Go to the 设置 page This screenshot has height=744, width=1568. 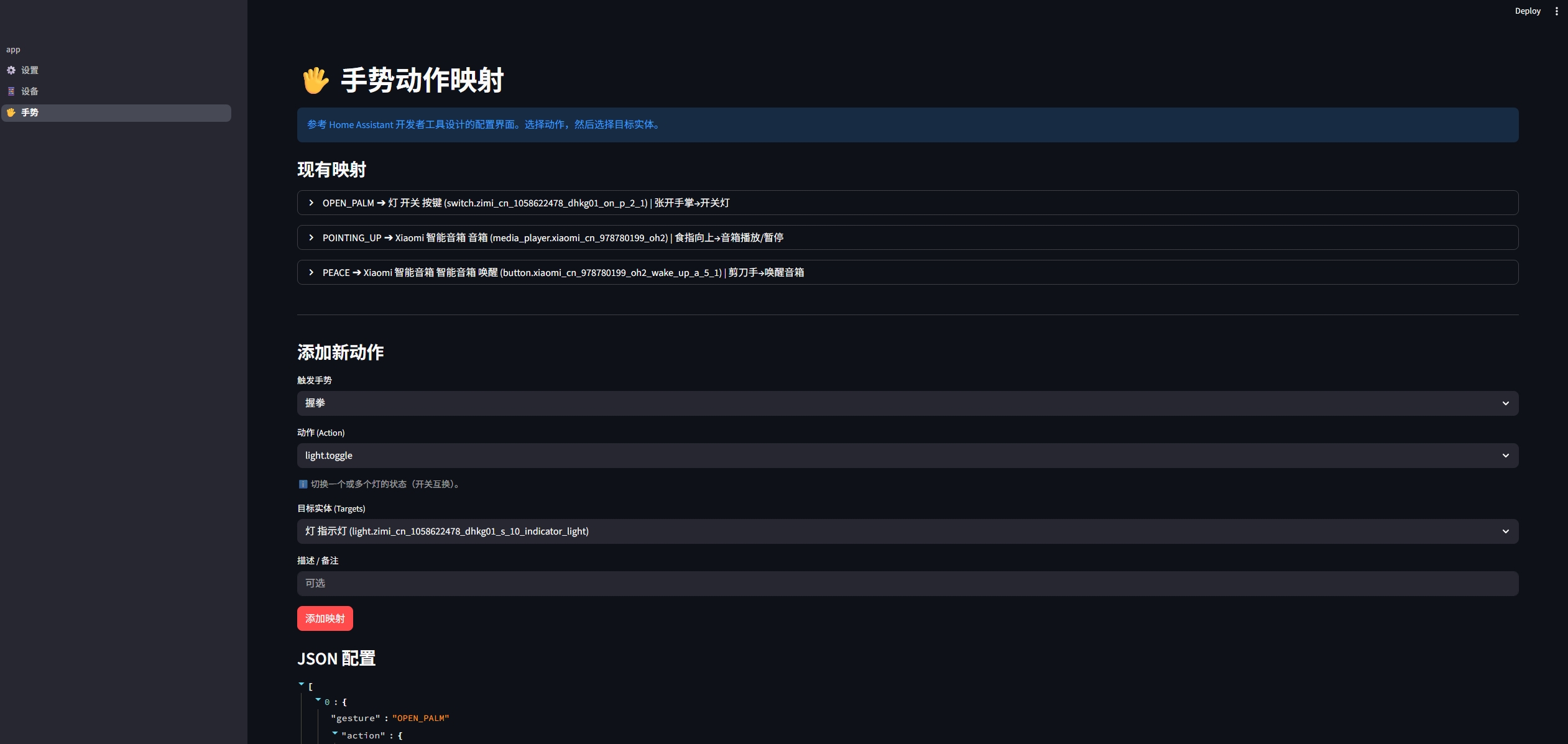(30, 70)
